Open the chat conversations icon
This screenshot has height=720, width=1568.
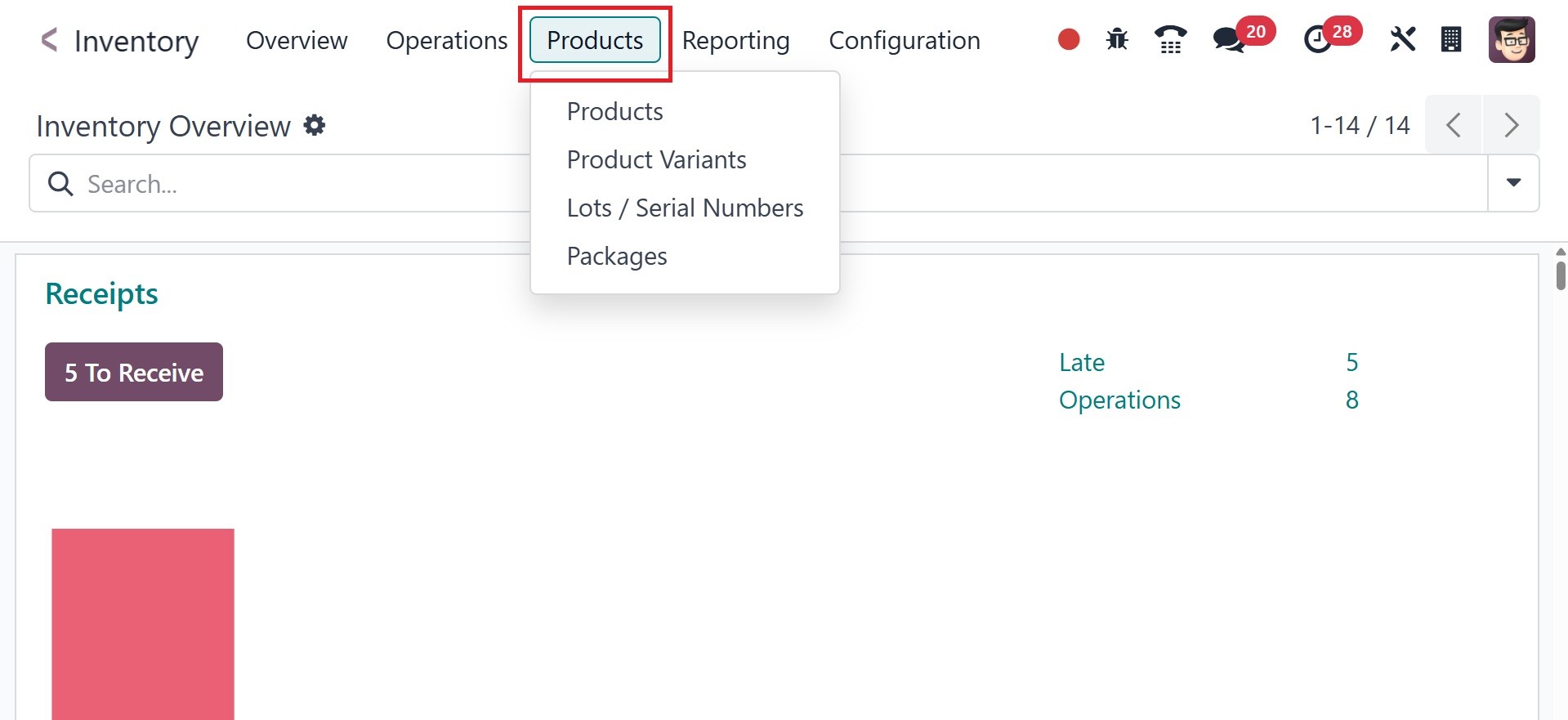click(1228, 39)
